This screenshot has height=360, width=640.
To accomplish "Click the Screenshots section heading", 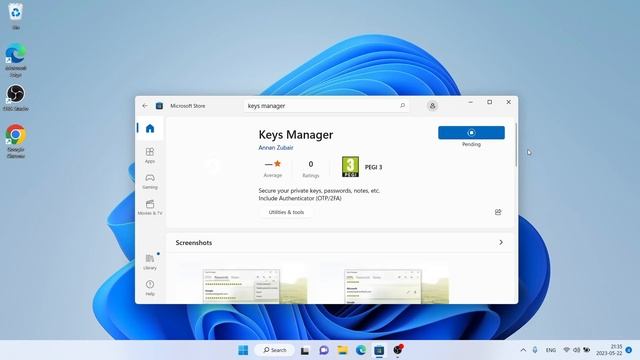I will pos(194,242).
